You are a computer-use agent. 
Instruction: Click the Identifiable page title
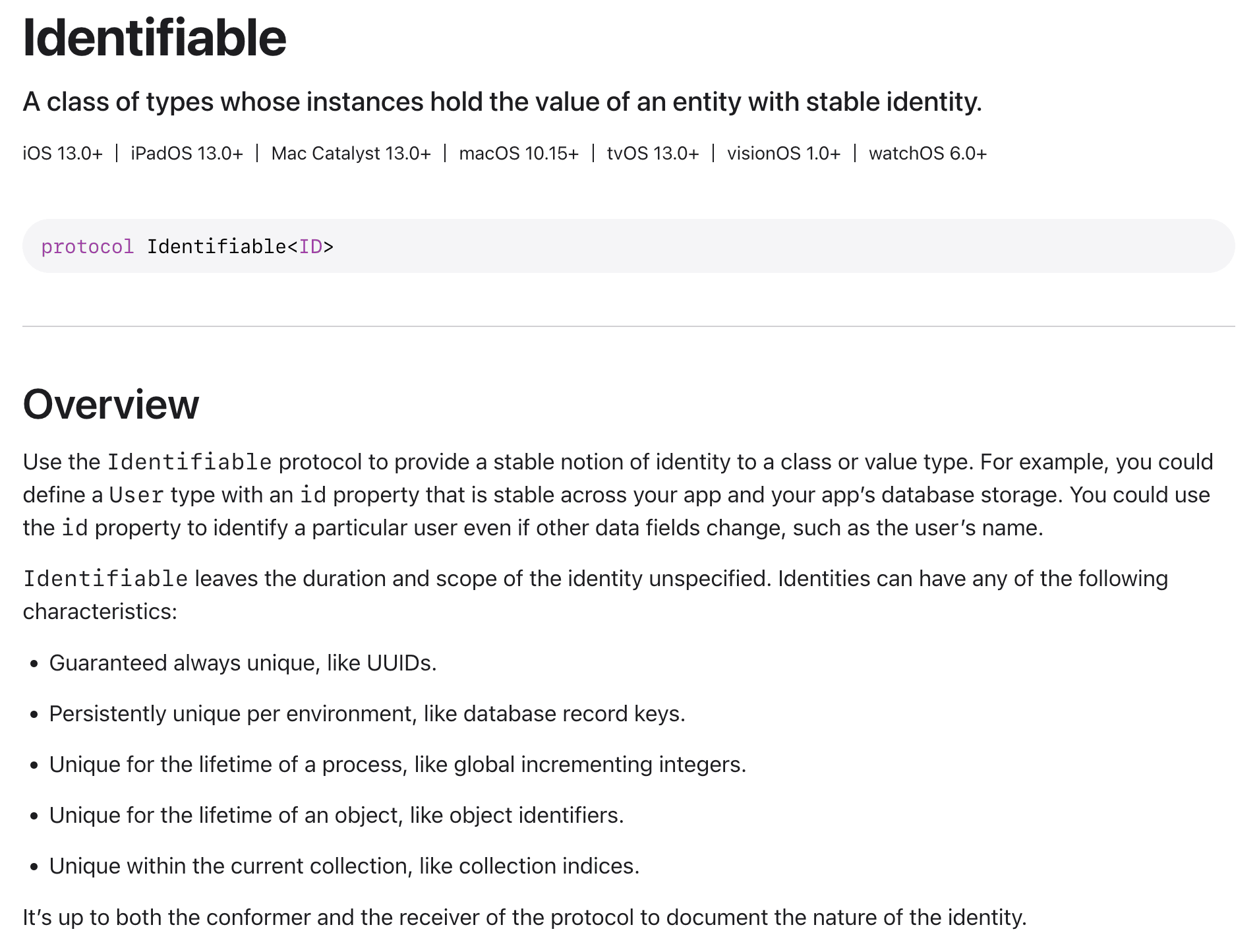coord(155,38)
